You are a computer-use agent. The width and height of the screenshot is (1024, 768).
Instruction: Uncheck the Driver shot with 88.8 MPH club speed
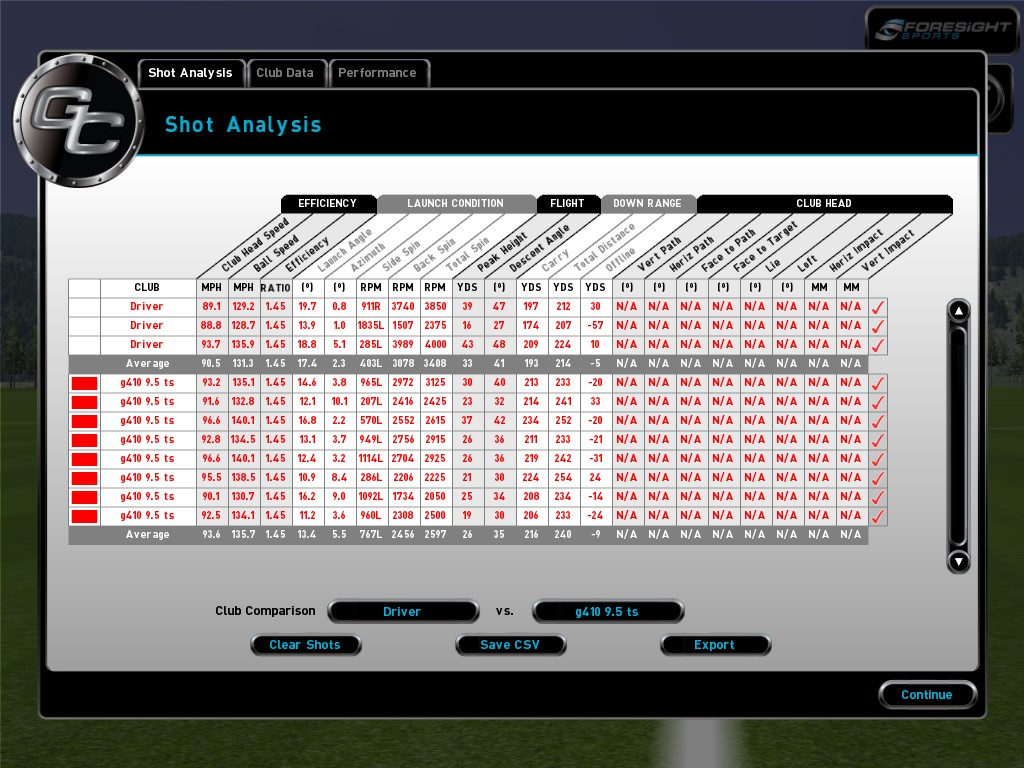878,326
